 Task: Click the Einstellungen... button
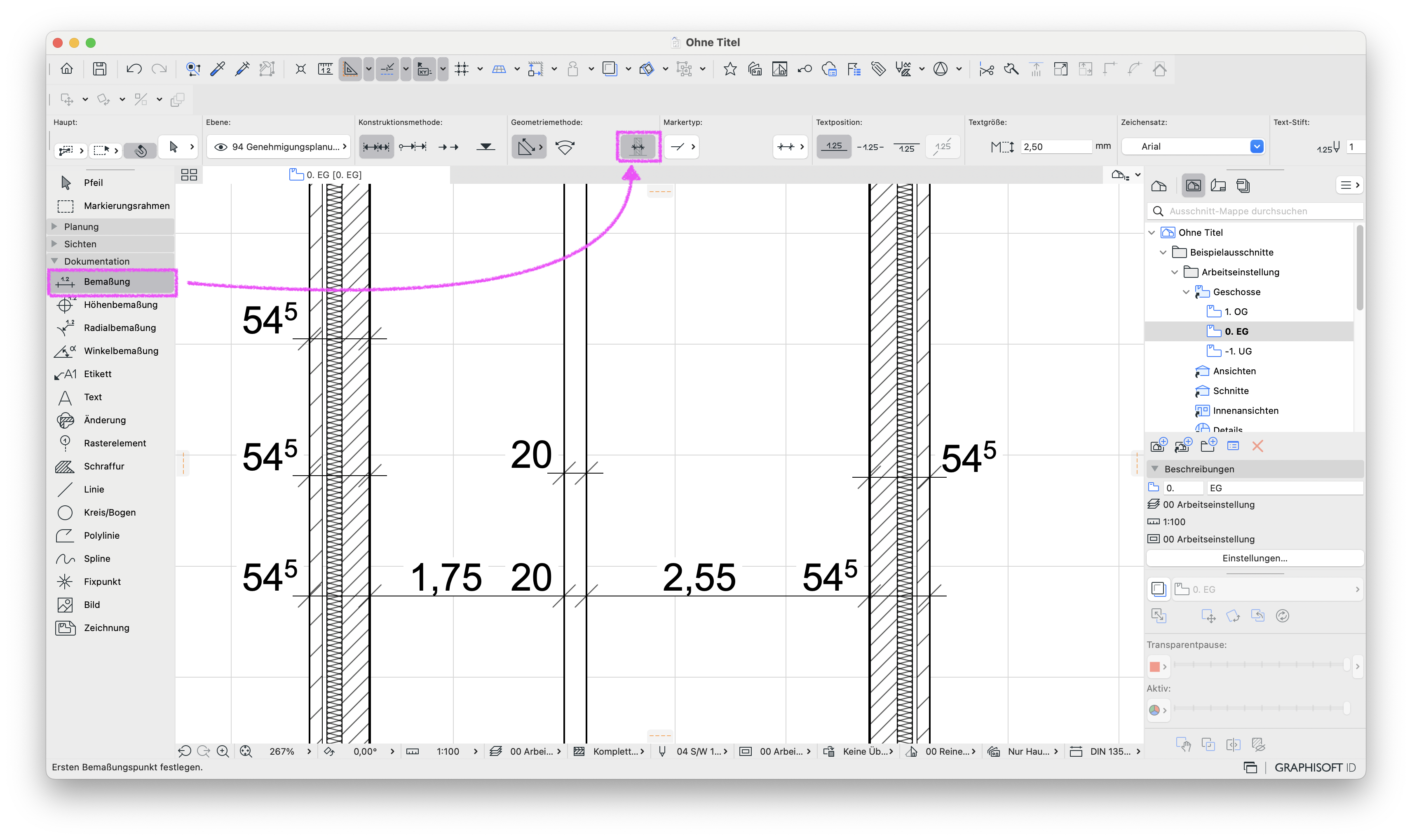[1254, 558]
